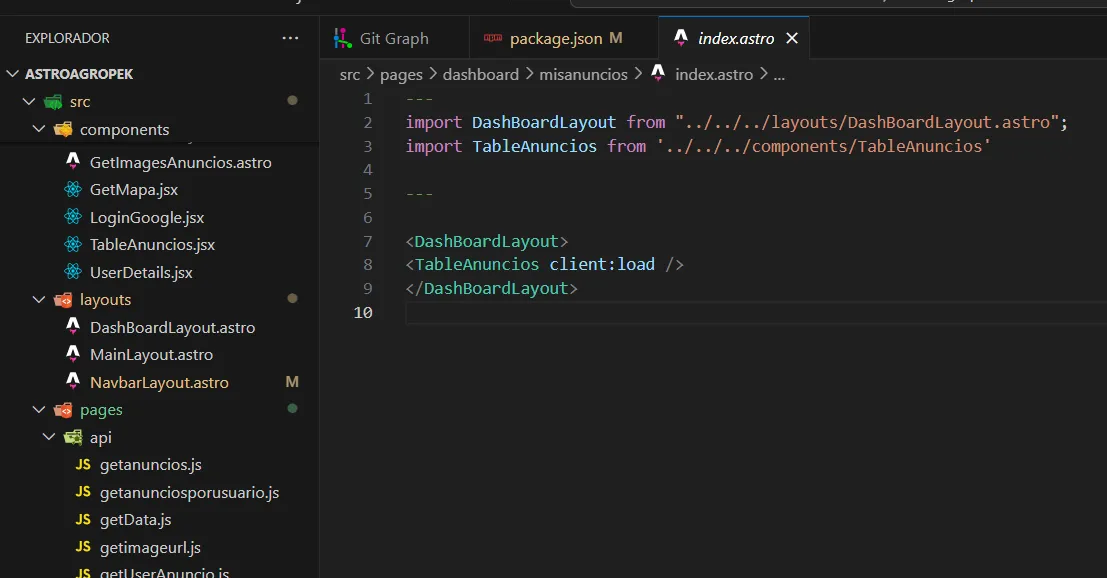Open Explorer more actions ellipsis menu
This screenshot has width=1107, height=578.
290,38
